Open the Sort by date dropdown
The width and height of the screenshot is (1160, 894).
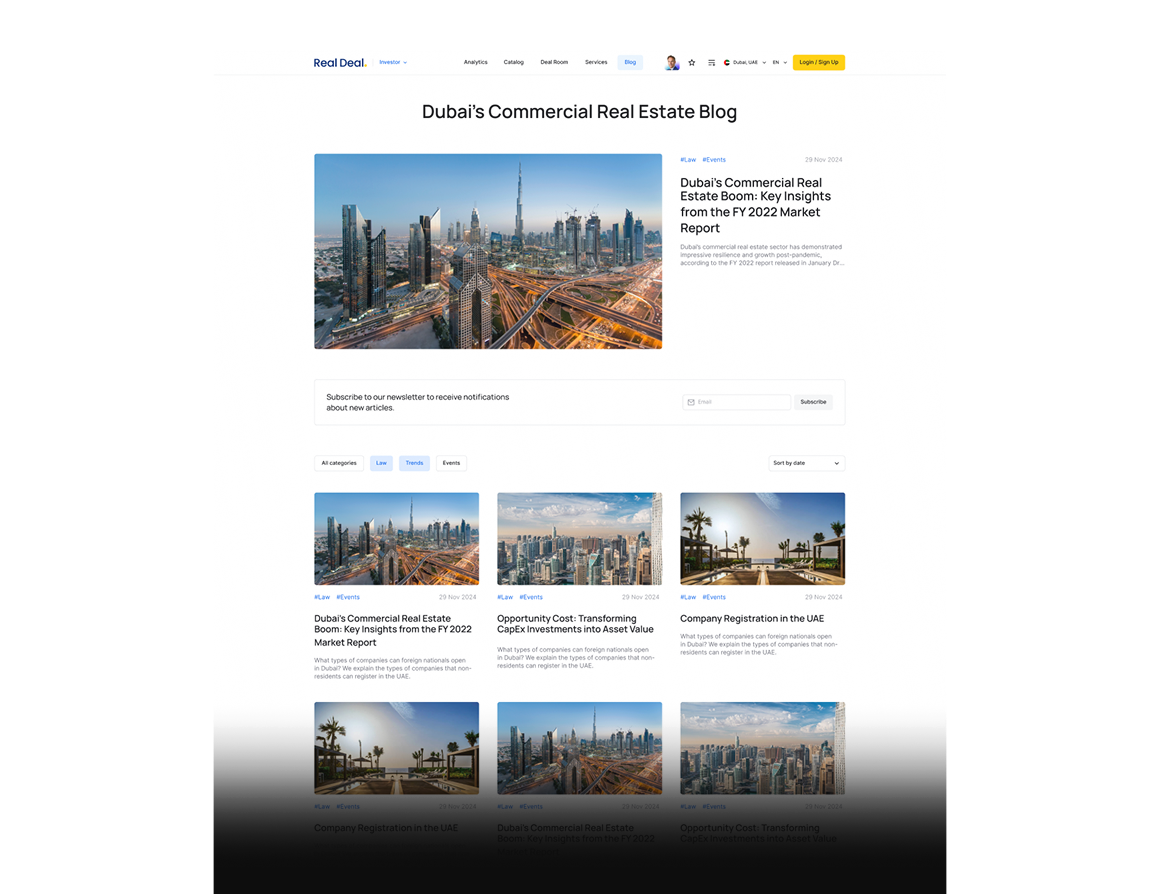point(807,463)
